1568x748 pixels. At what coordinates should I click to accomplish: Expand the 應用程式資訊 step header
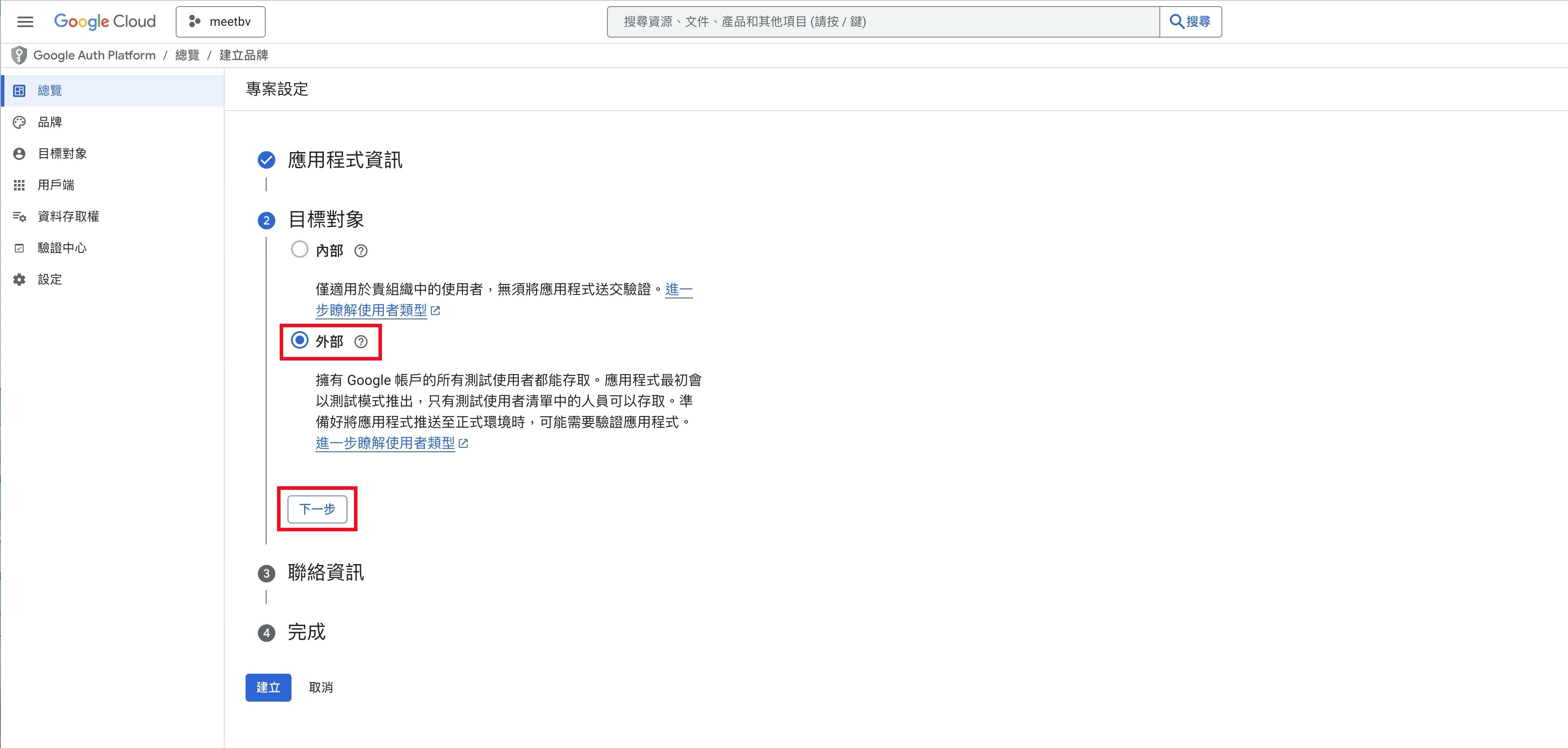pyautogui.click(x=344, y=160)
